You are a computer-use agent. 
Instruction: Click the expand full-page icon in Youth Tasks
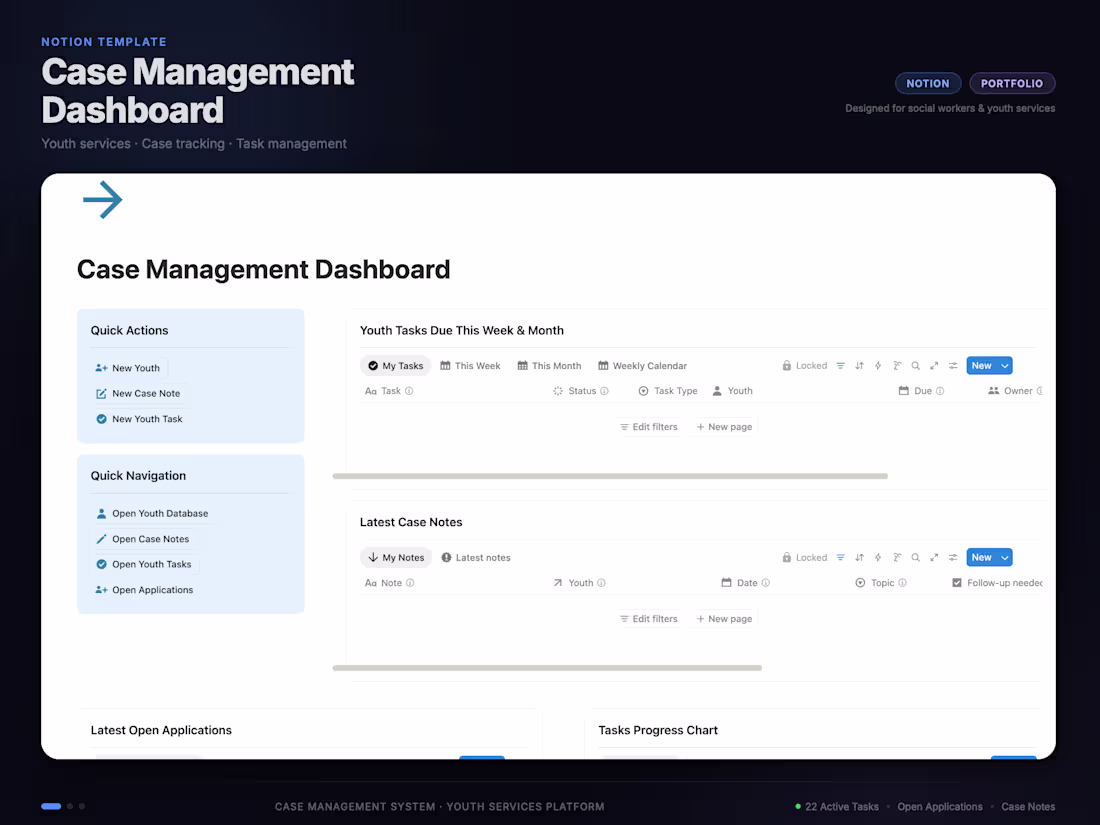coord(934,365)
